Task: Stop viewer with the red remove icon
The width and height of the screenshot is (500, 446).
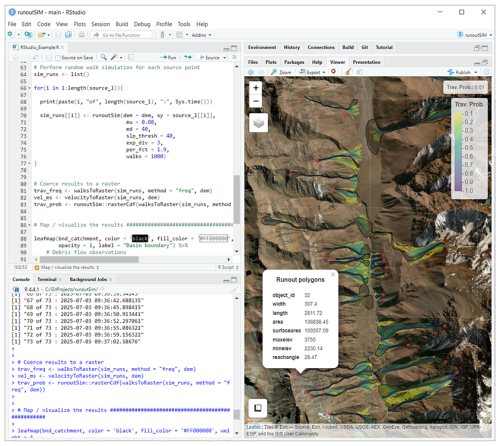Action: pos(333,71)
